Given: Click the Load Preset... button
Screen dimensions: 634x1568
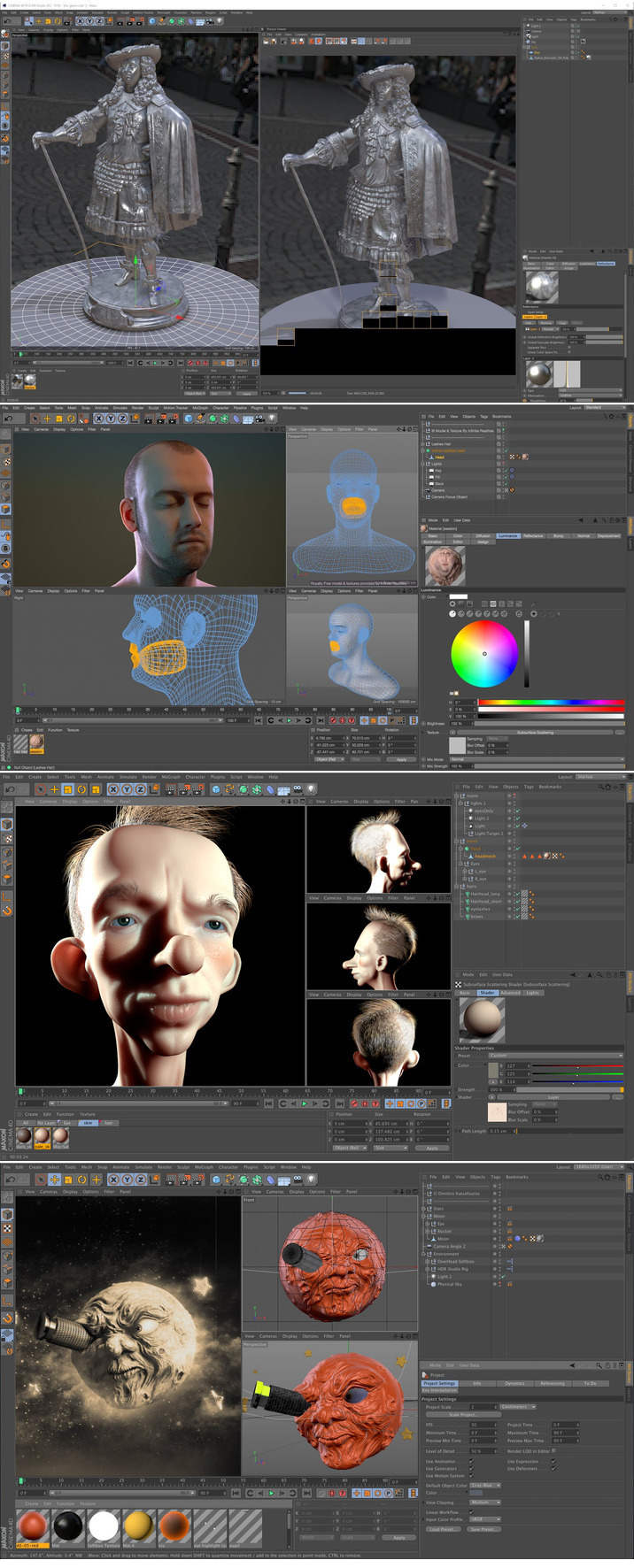Looking at the screenshot, I should (x=444, y=1529).
